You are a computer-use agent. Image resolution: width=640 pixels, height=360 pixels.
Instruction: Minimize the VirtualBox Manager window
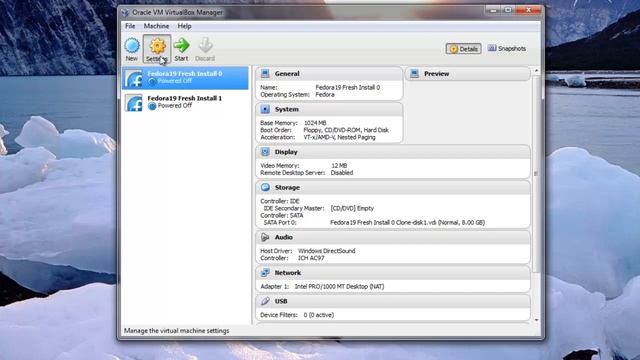point(493,10)
